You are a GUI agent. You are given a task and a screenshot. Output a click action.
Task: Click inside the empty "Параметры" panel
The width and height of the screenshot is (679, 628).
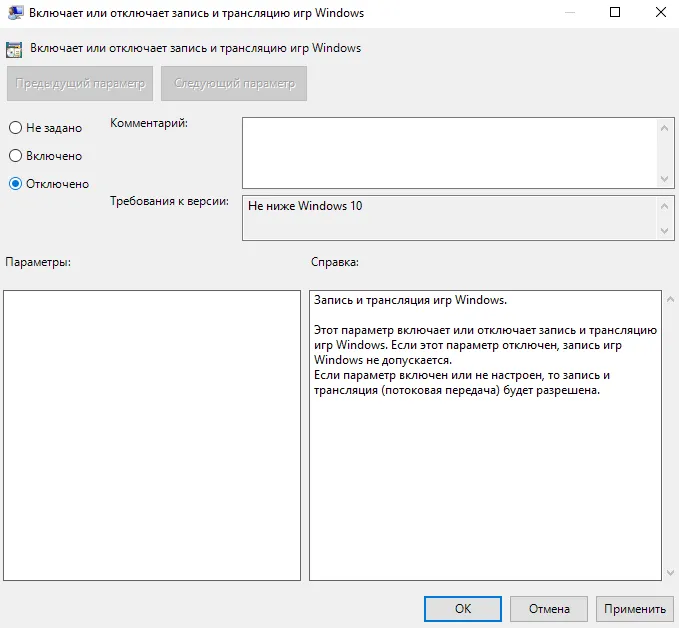152,435
